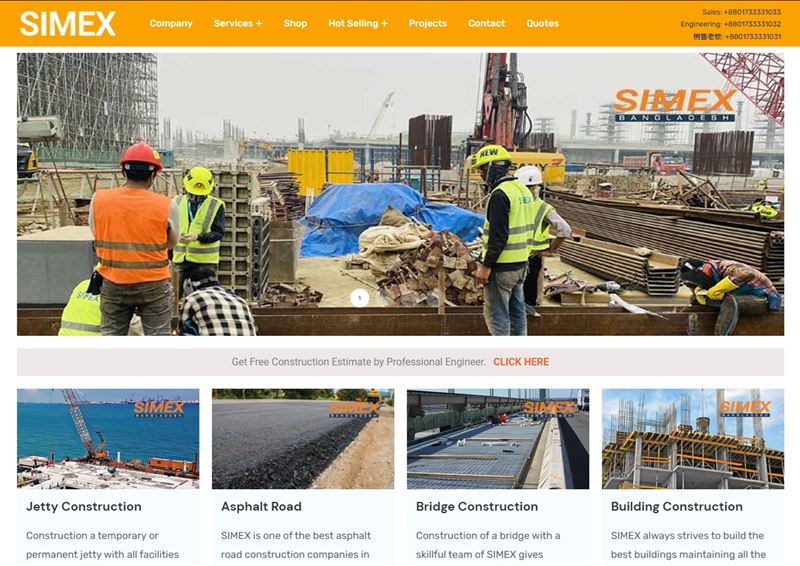Image resolution: width=800 pixels, height=566 pixels.
Task: Click the SIMEX Bangladesh banner watermark logo
Action: [674, 105]
